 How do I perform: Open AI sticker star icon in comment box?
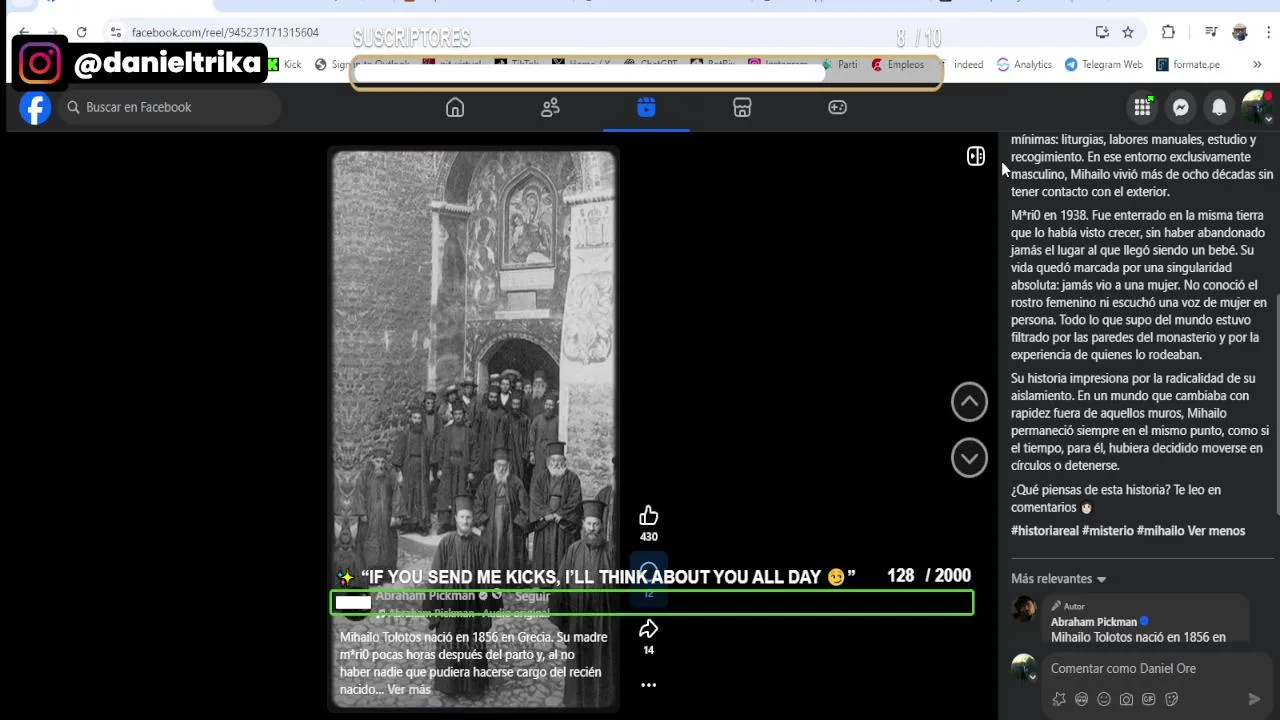click(1059, 699)
